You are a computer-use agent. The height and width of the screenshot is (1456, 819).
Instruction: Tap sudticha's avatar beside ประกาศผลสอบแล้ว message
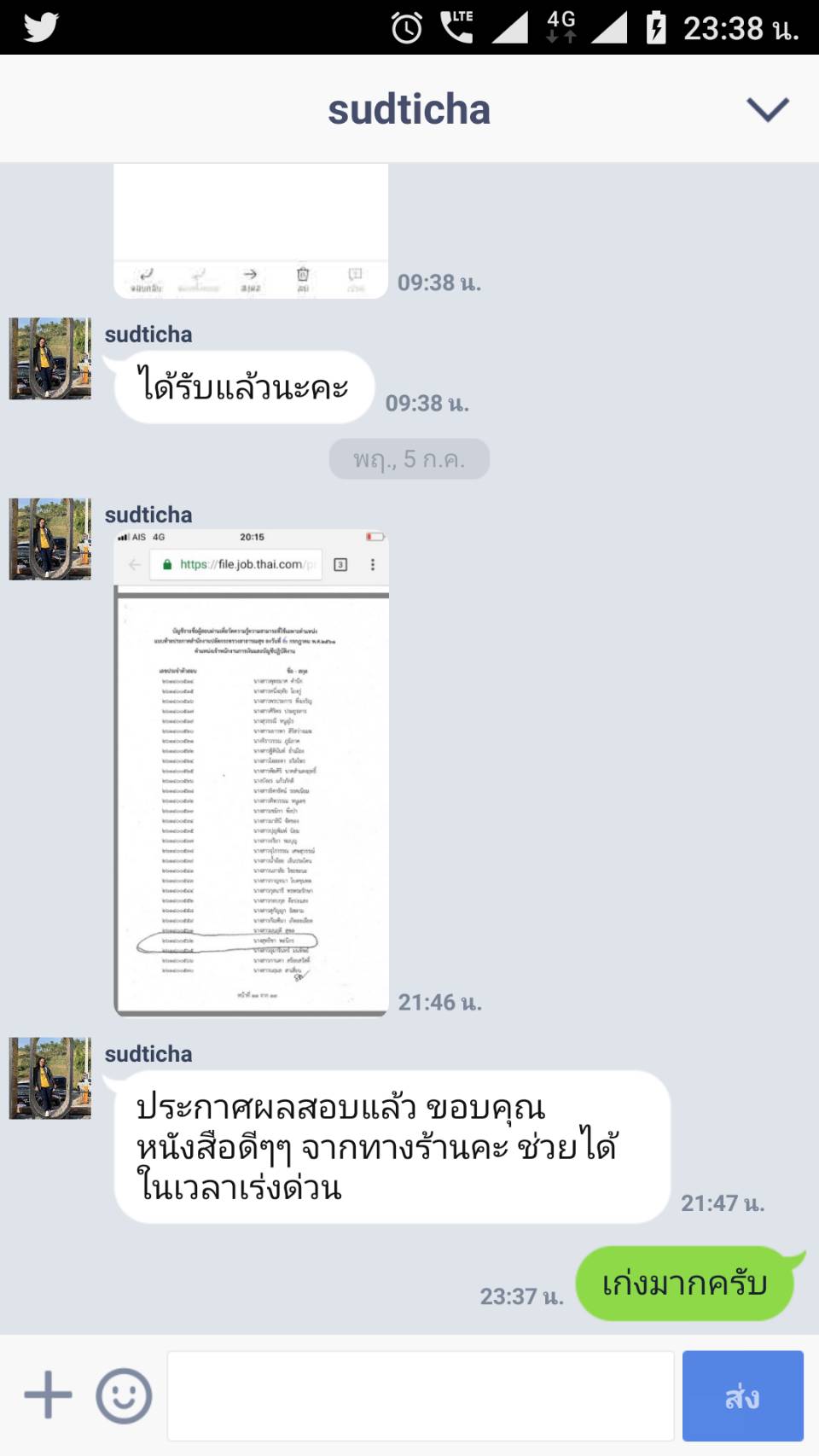49,1079
